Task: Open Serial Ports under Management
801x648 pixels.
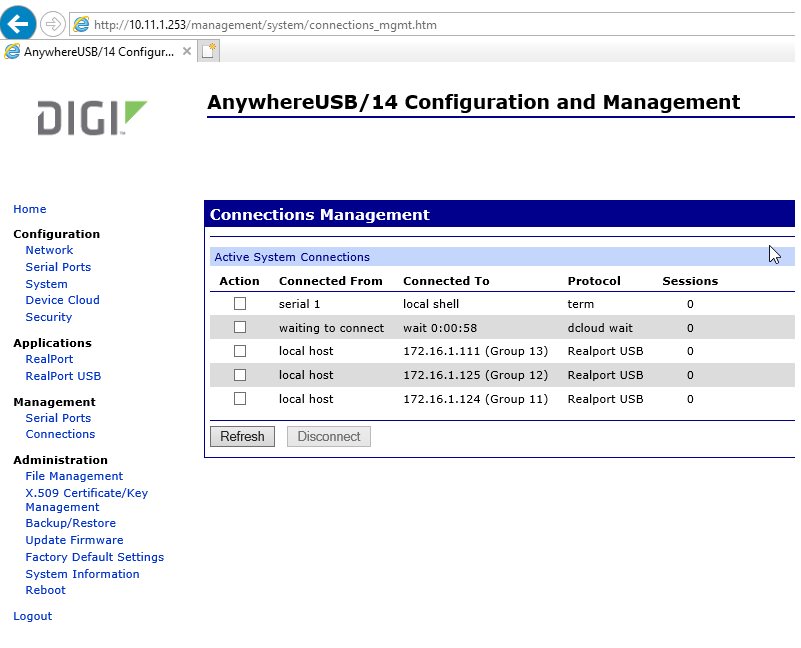Action: 58,418
